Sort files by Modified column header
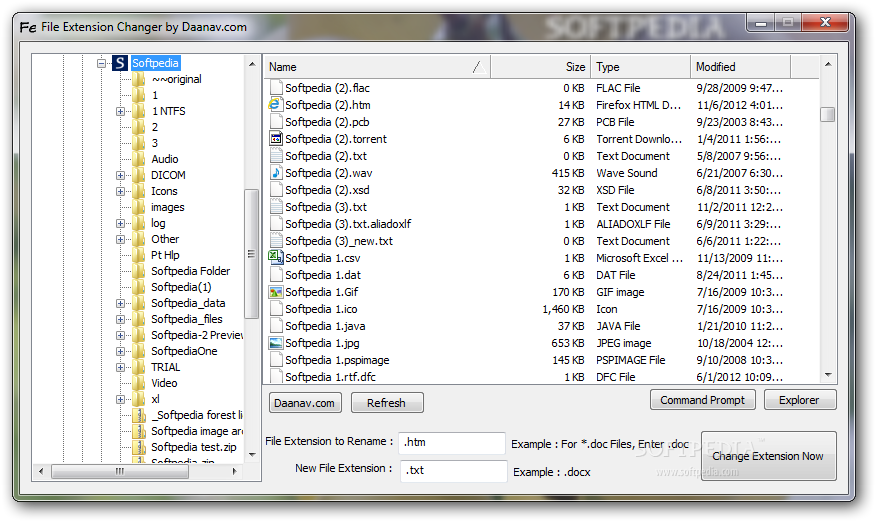The height and width of the screenshot is (522, 876). coord(741,67)
